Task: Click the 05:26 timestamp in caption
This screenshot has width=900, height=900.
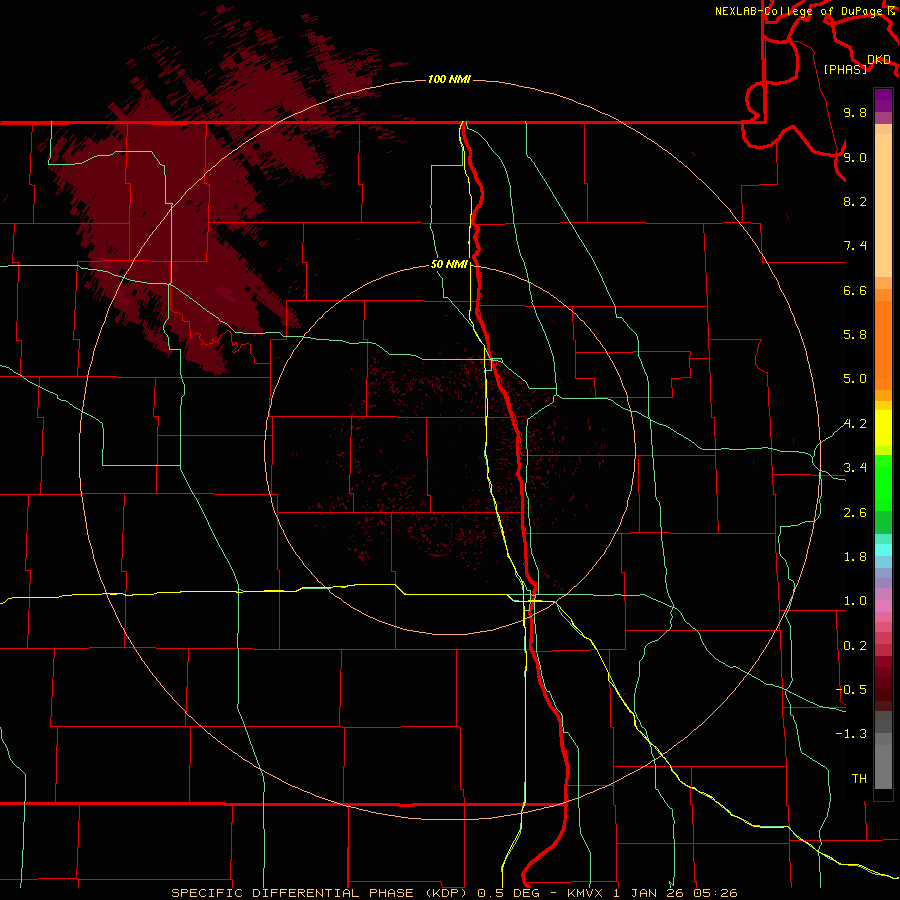Action: pyautogui.click(x=715, y=893)
